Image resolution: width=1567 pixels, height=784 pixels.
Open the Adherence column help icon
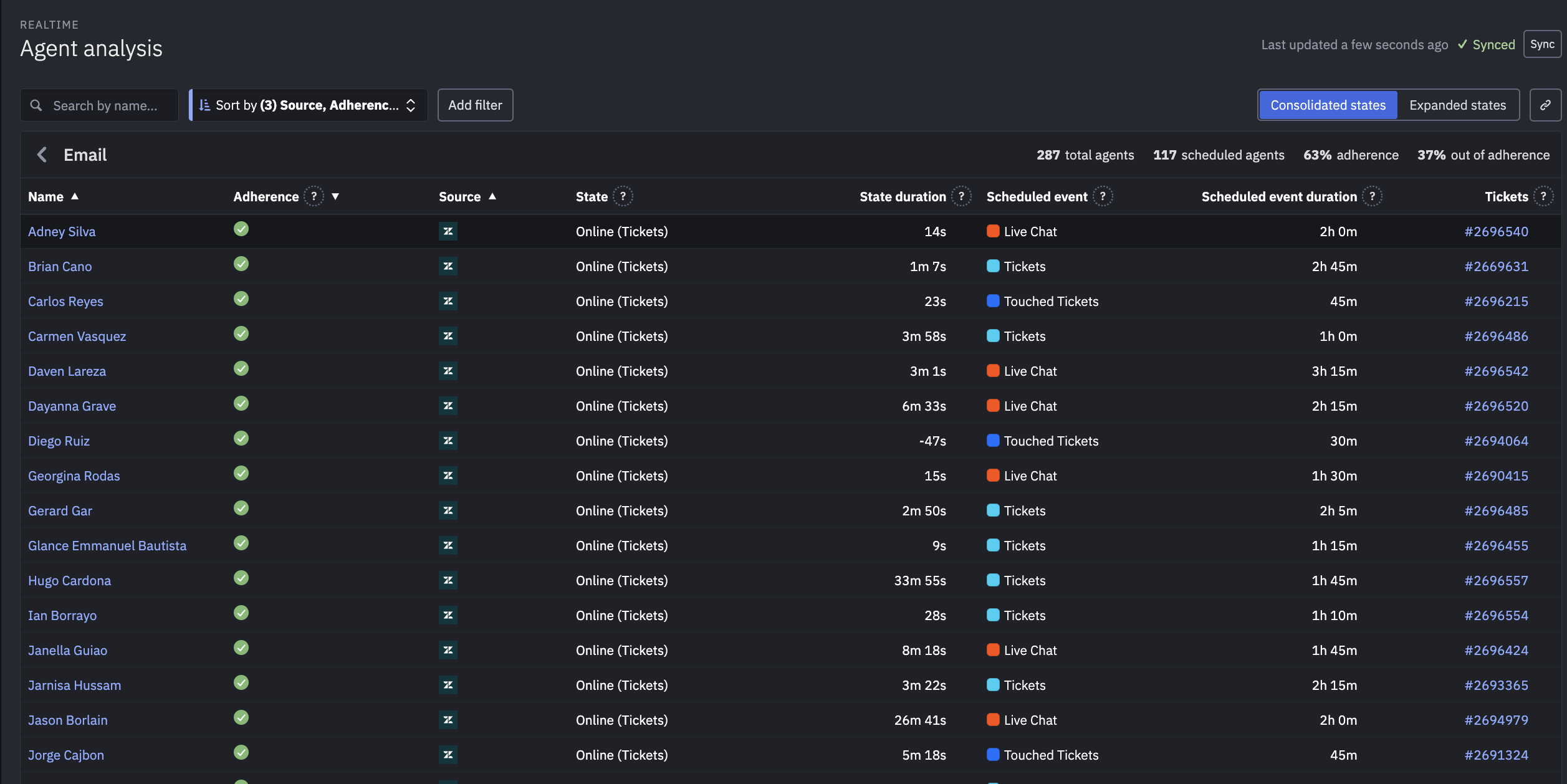click(314, 196)
